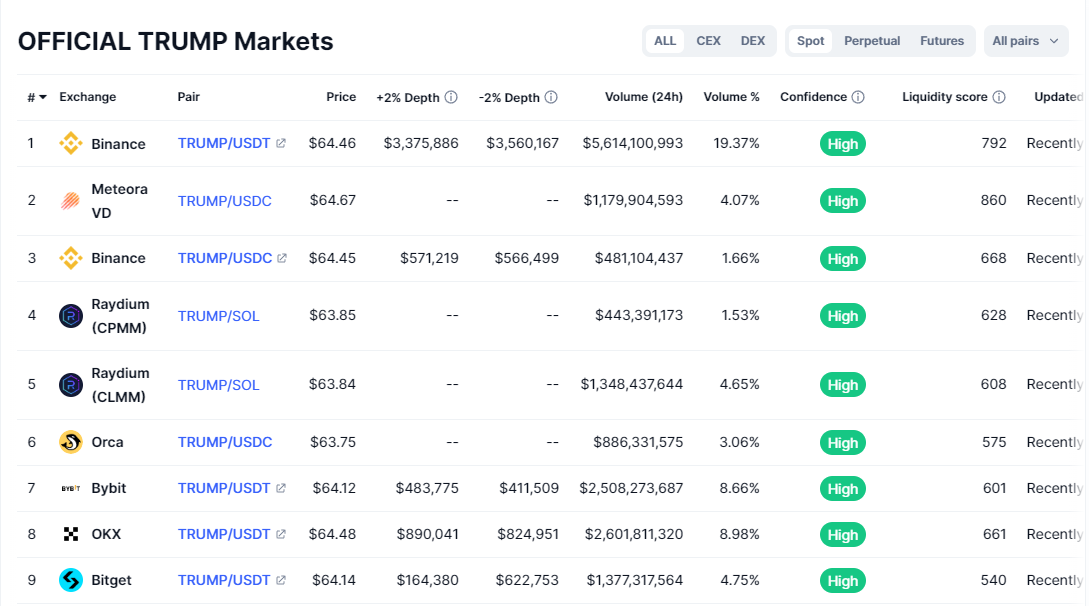Click the Meteora VD exchange name
1089x606 pixels.
tap(119, 201)
